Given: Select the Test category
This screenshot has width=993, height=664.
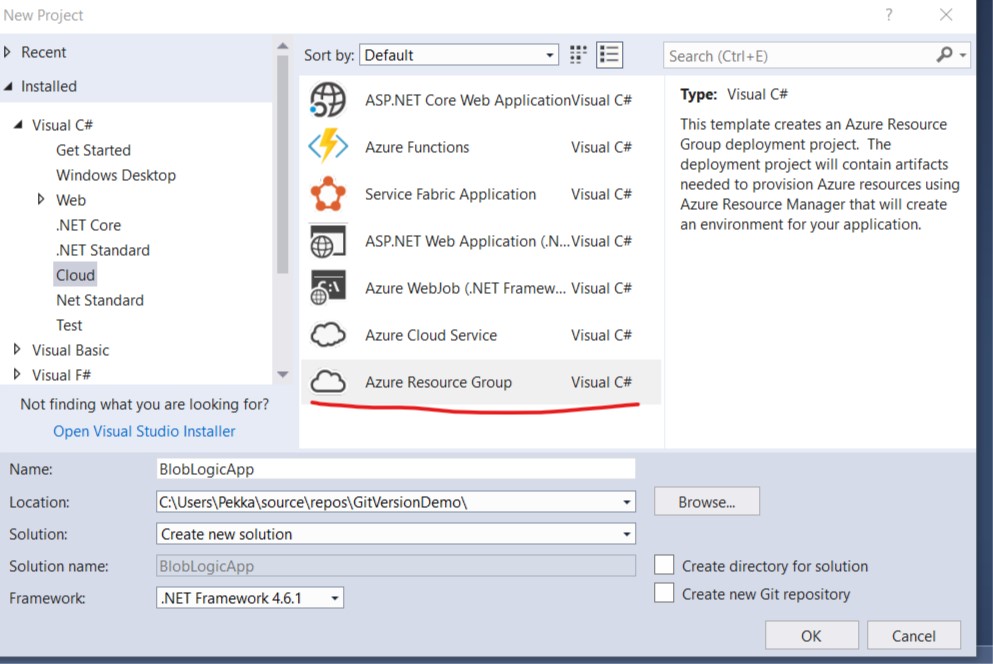Looking at the screenshot, I should click(69, 325).
